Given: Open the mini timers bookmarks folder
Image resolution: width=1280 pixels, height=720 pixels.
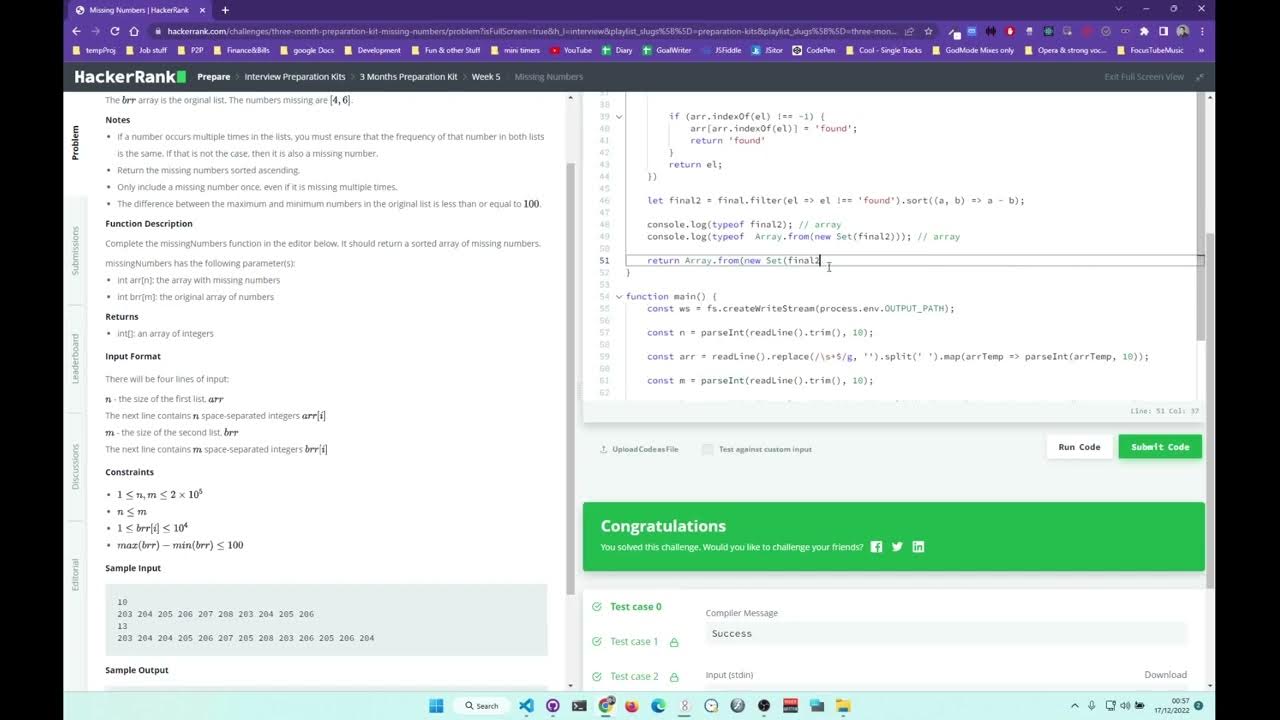Looking at the screenshot, I should (514, 50).
